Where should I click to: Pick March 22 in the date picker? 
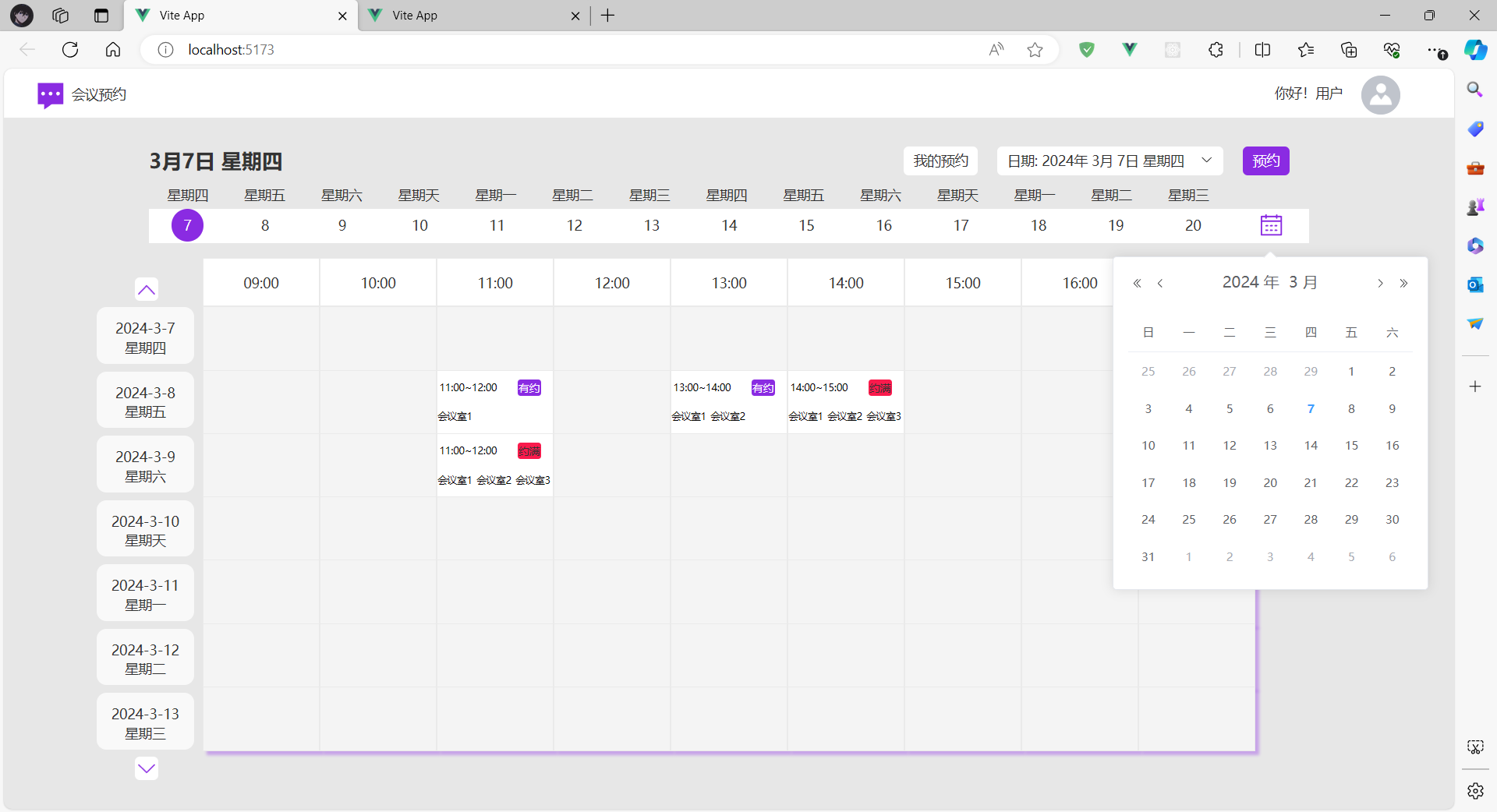coord(1351,482)
